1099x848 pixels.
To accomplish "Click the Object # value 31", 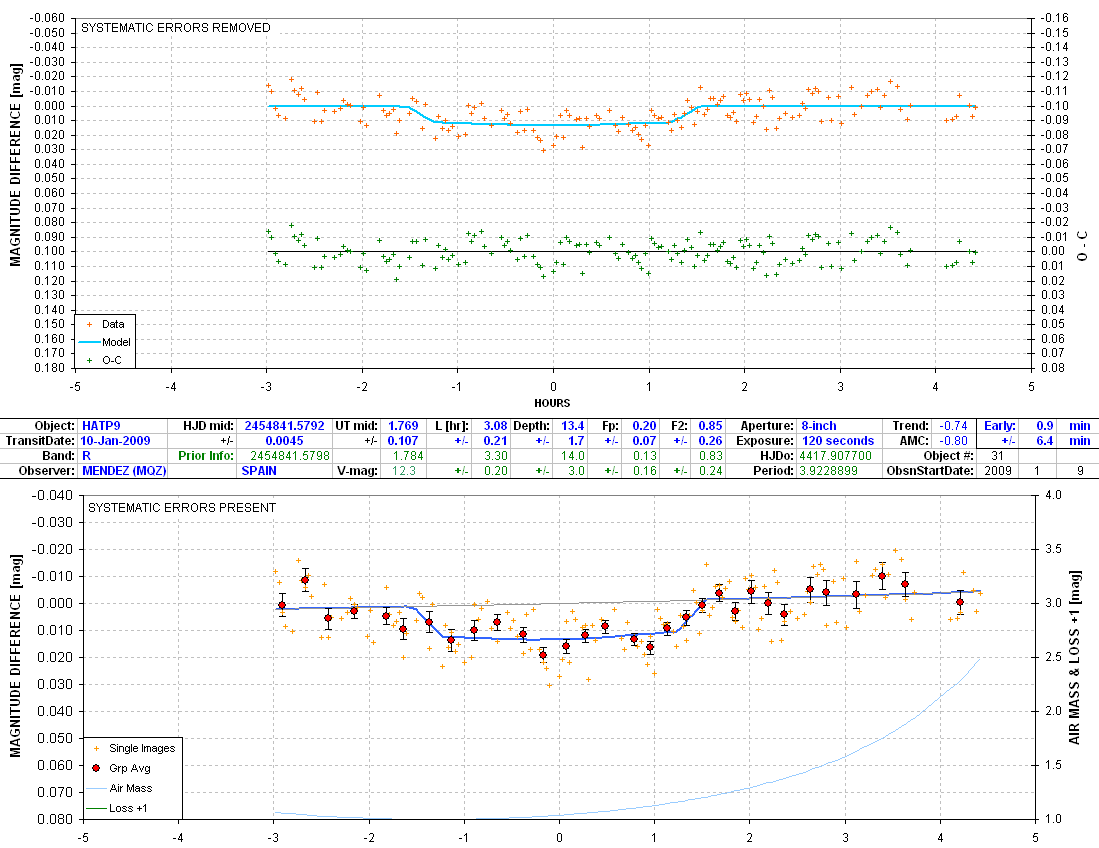I will 997,456.
